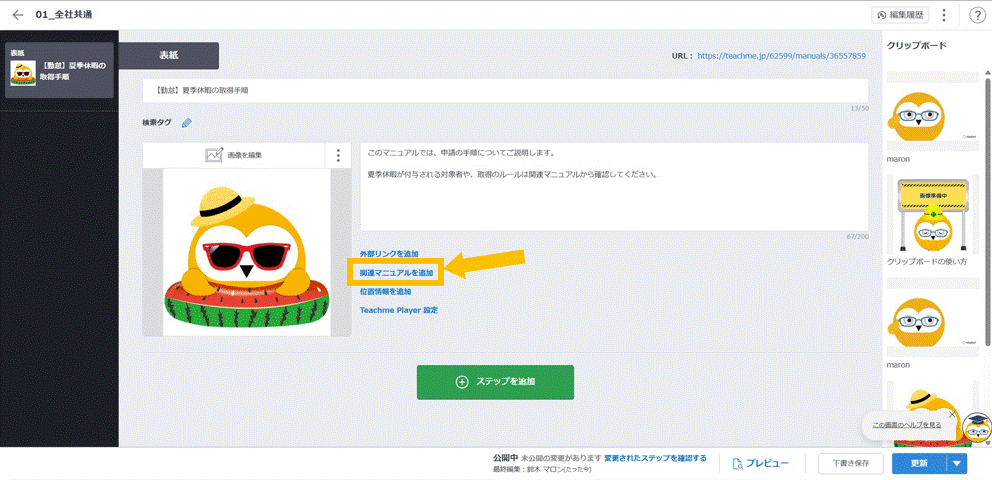Click the 01_全社共通 folder title

(x=64, y=15)
